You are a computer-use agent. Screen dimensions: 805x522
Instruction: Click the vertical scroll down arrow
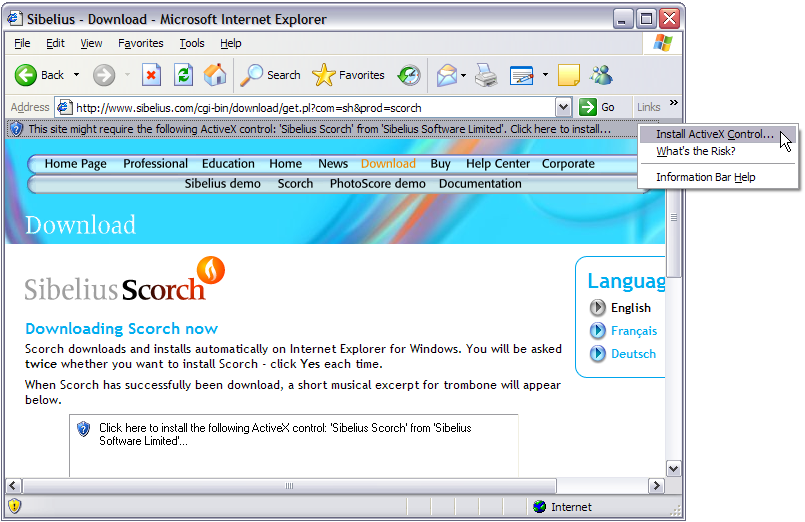coord(673,468)
